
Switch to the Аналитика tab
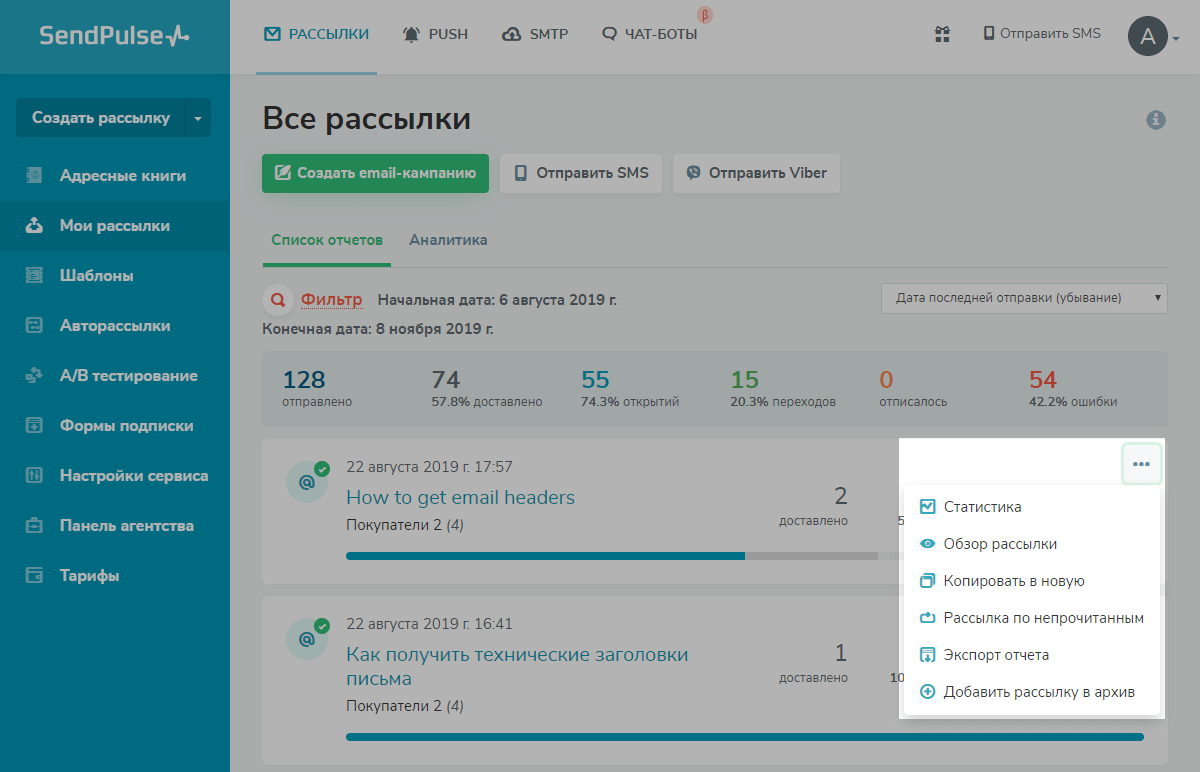click(448, 240)
